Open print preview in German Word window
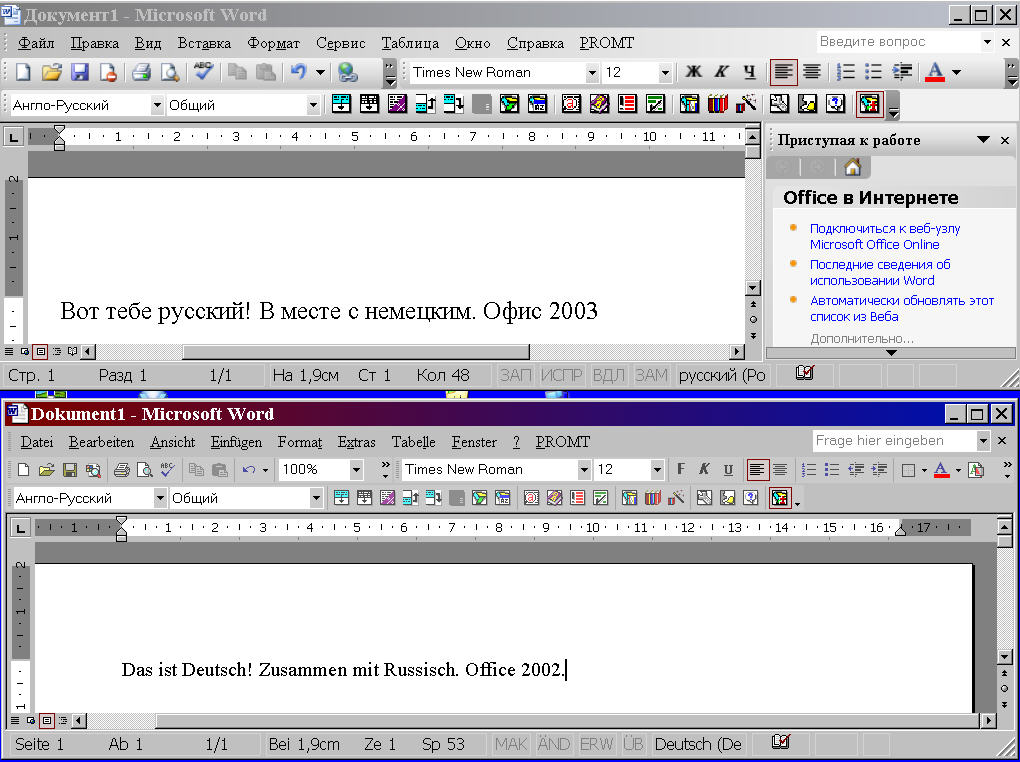The height and width of the screenshot is (762, 1020). click(x=144, y=470)
